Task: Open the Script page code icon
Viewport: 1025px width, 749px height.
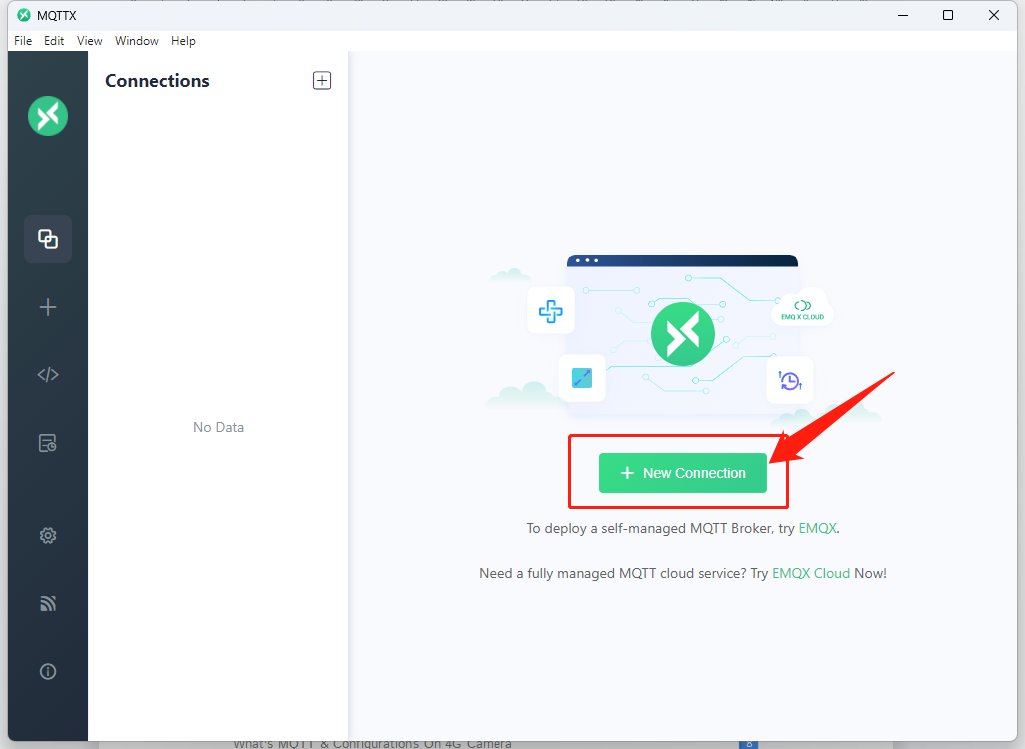Action: pyautogui.click(x=48, y=374)
